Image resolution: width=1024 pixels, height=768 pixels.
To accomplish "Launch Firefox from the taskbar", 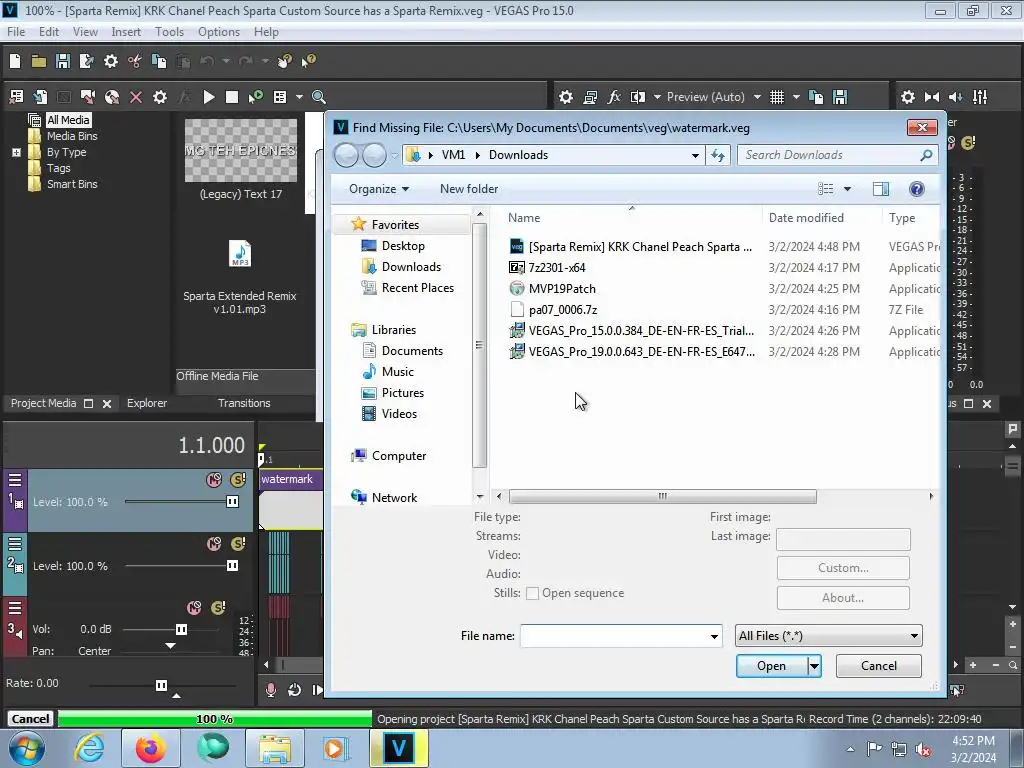I will [x=150, y=748].
